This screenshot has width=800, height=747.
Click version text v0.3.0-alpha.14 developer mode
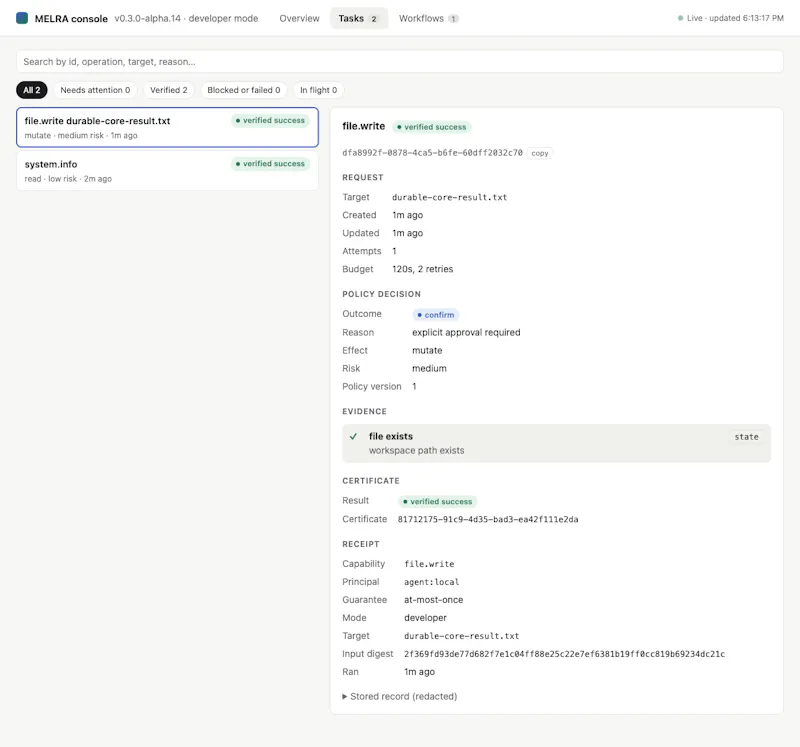(186, 18)
